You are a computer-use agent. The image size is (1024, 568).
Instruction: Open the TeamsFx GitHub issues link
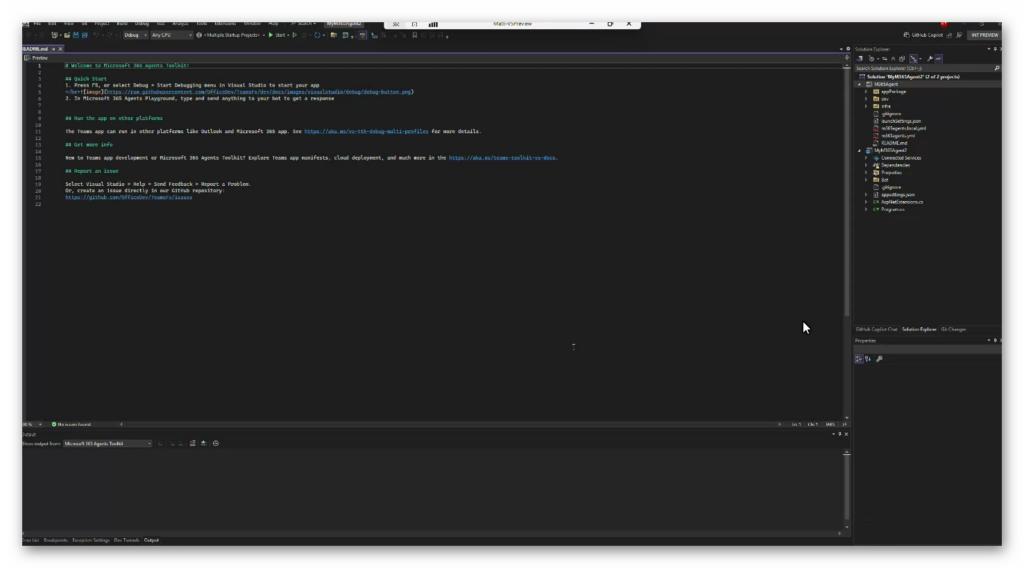coord(129,197)
